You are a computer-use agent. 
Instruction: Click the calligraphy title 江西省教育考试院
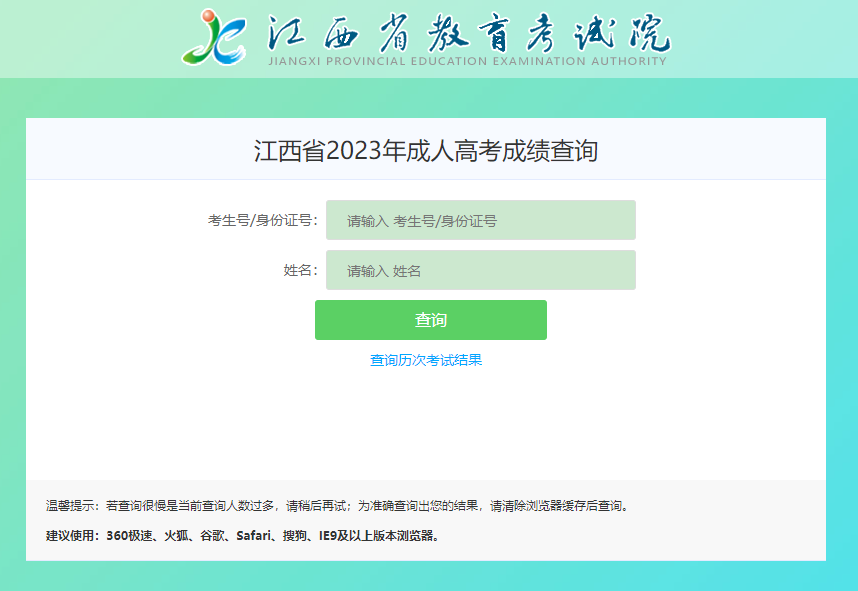pyautogui.click(x=468, y=33)
